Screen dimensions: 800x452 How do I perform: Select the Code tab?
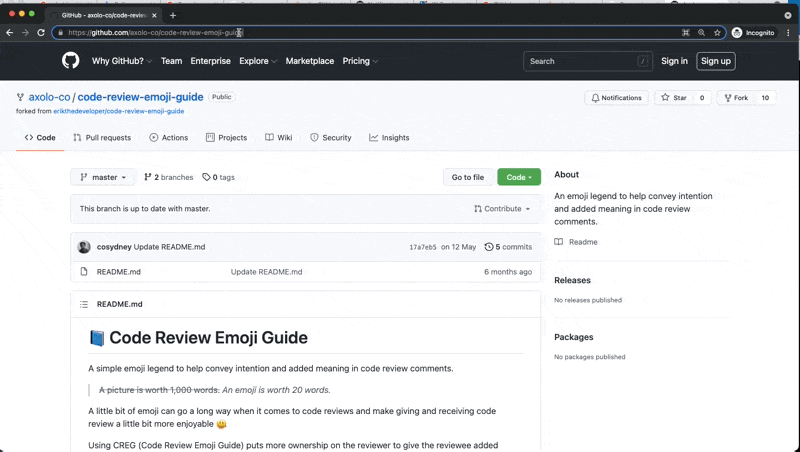[40, 138]
